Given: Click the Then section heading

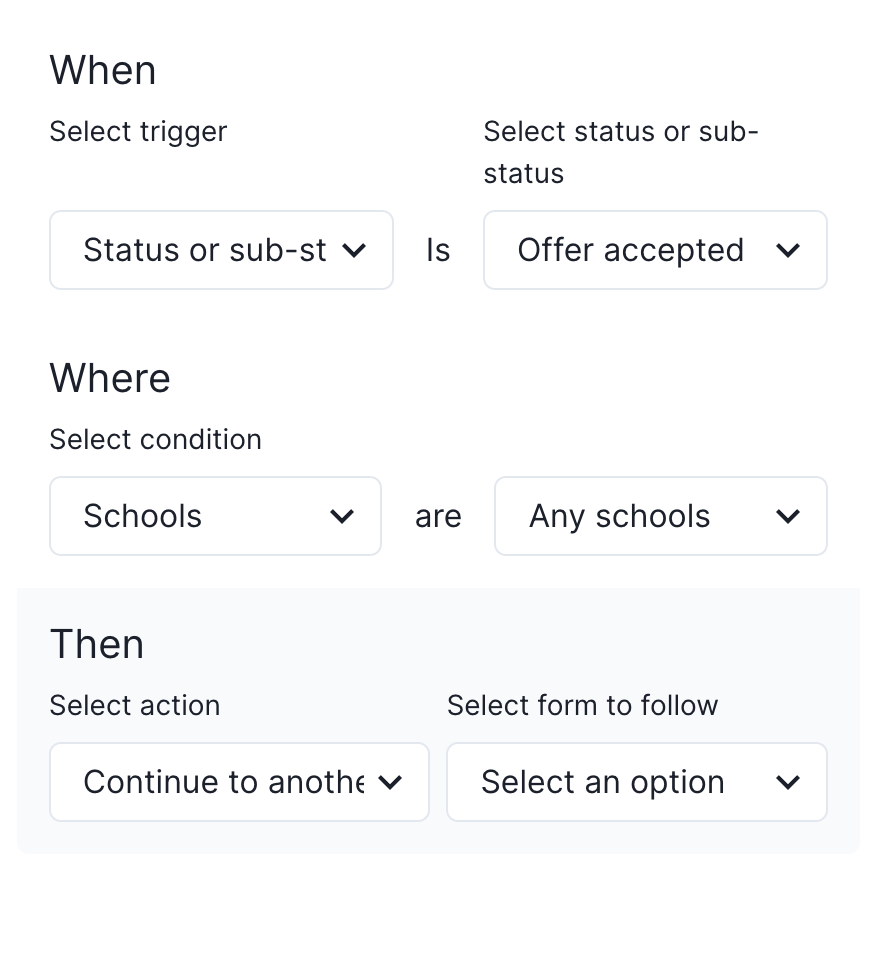Looking at the screenshot, I should (97, 645).
